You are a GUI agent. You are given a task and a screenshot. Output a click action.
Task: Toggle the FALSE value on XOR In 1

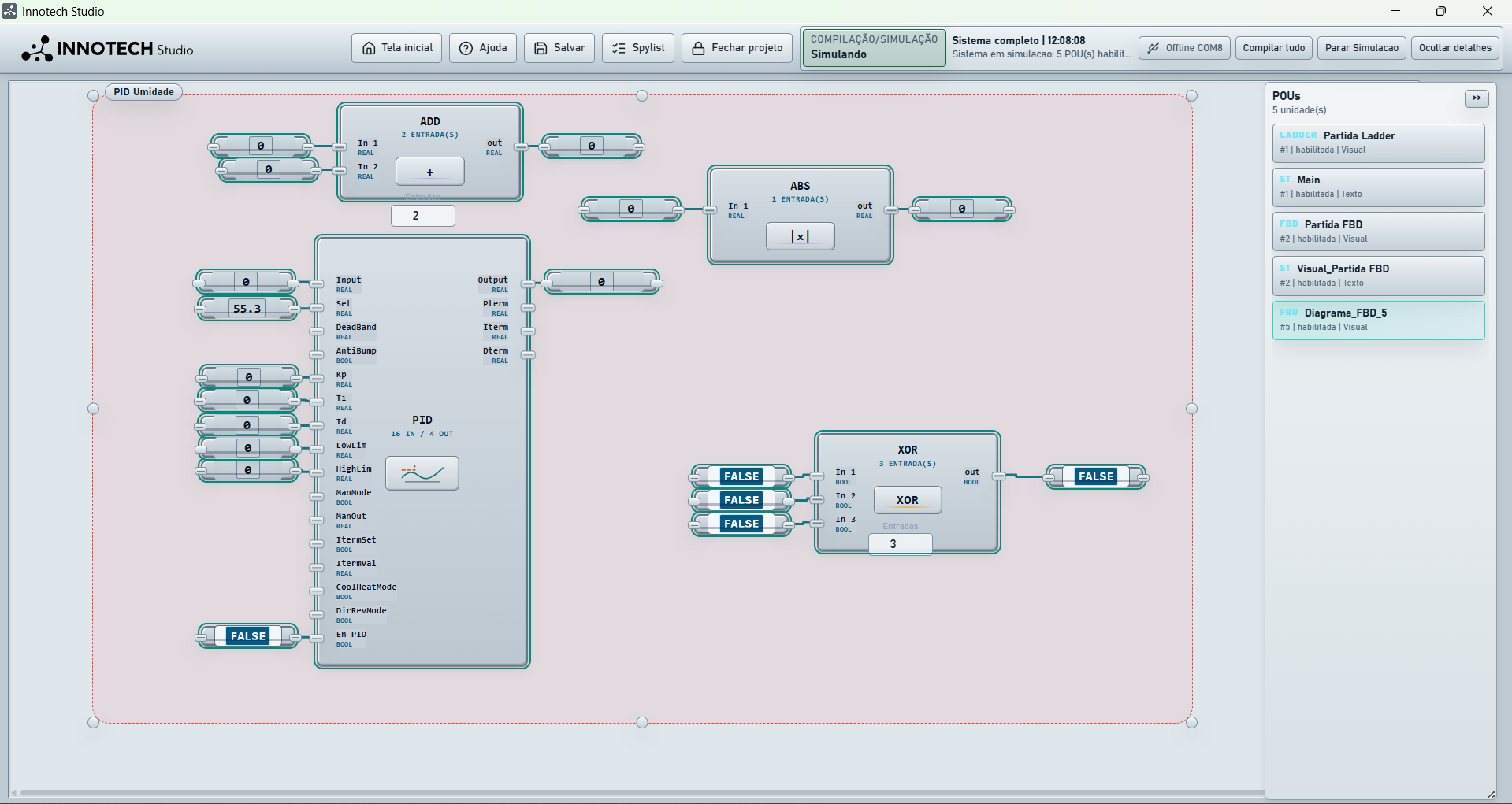(x=741, y=476)
